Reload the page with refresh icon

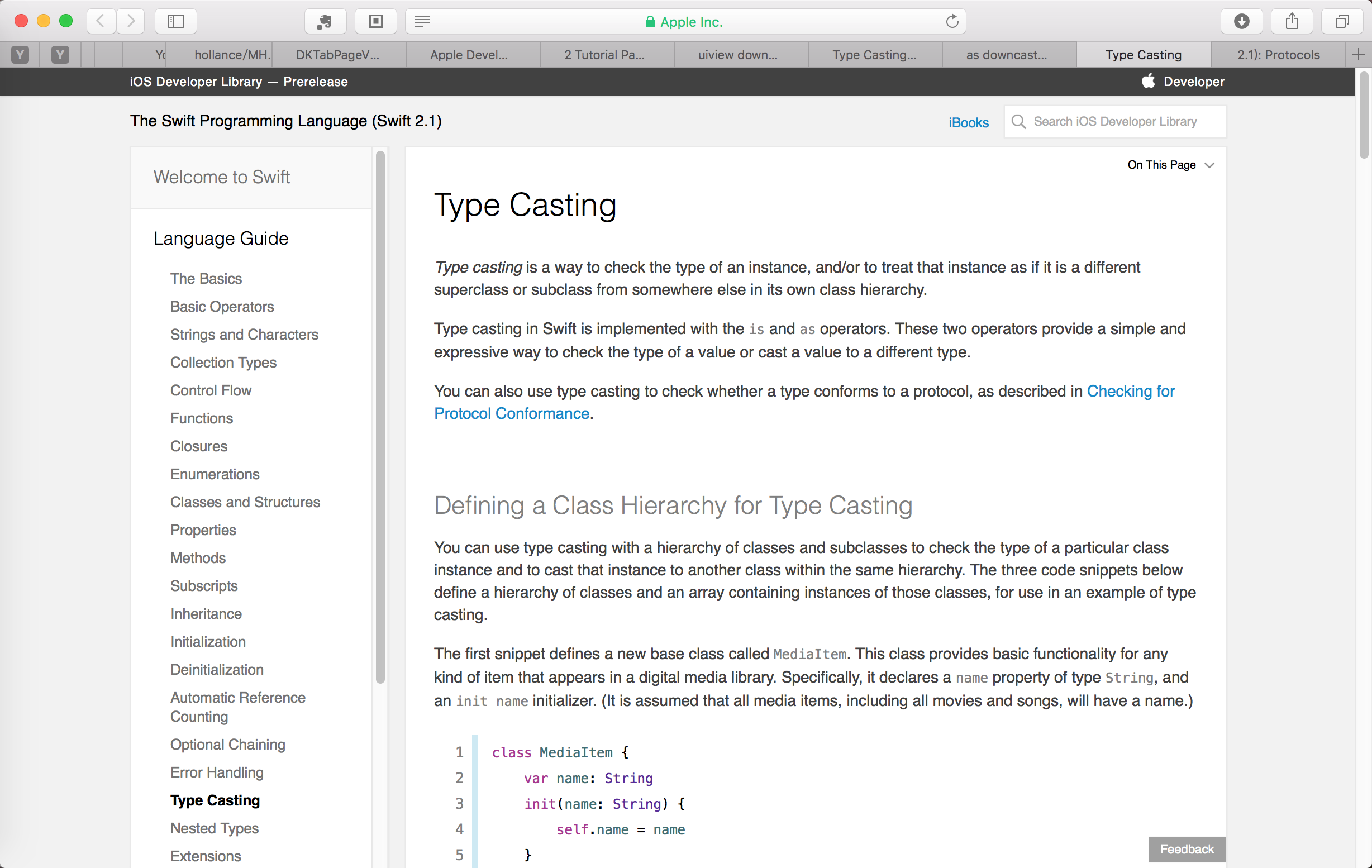point(952,21)
